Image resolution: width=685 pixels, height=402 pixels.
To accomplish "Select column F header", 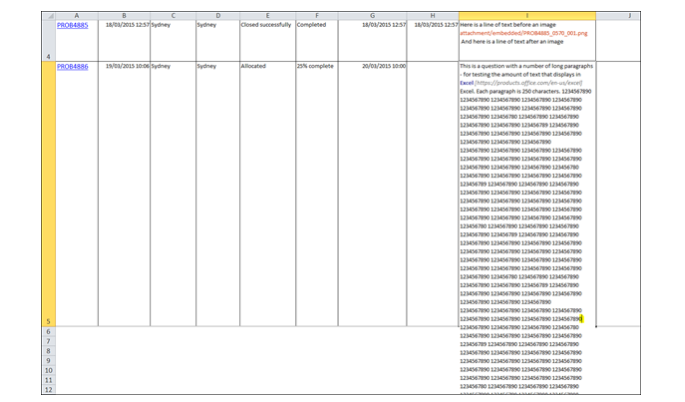I will [x=317, y=16].
